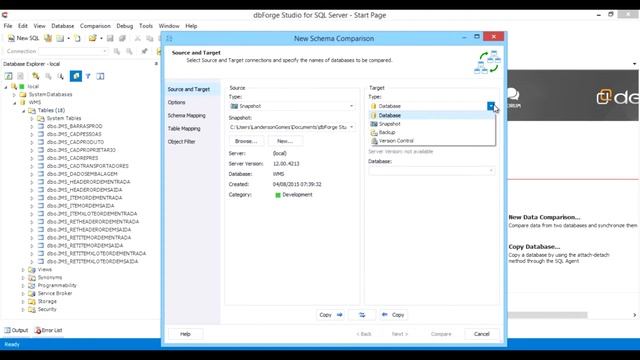Click the Start Page horizontal scrollbar
Image resolution: width=640 pixels, height=360 pixels.
(548, 315)
